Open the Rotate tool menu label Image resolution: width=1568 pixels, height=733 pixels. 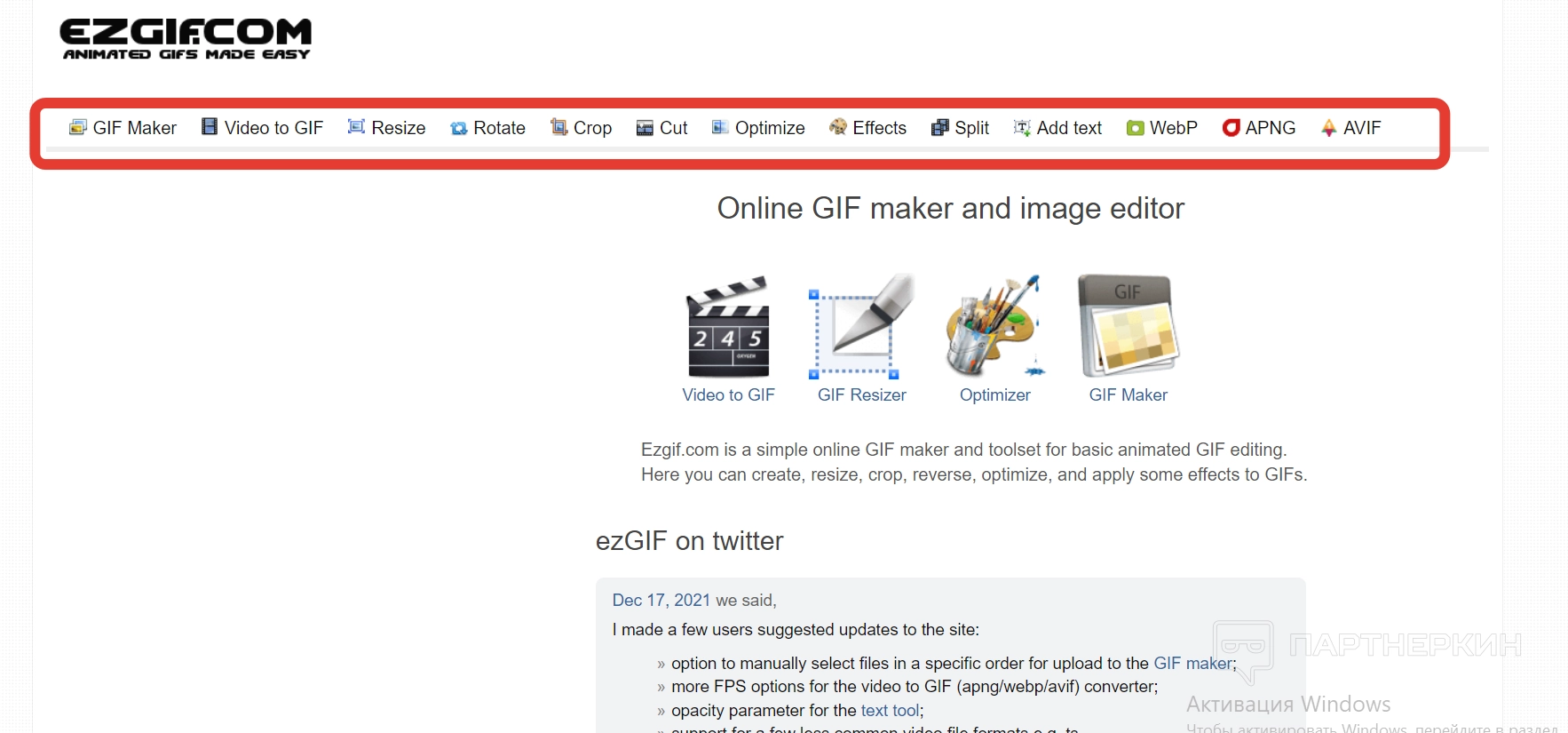click(x=500, y=128)
